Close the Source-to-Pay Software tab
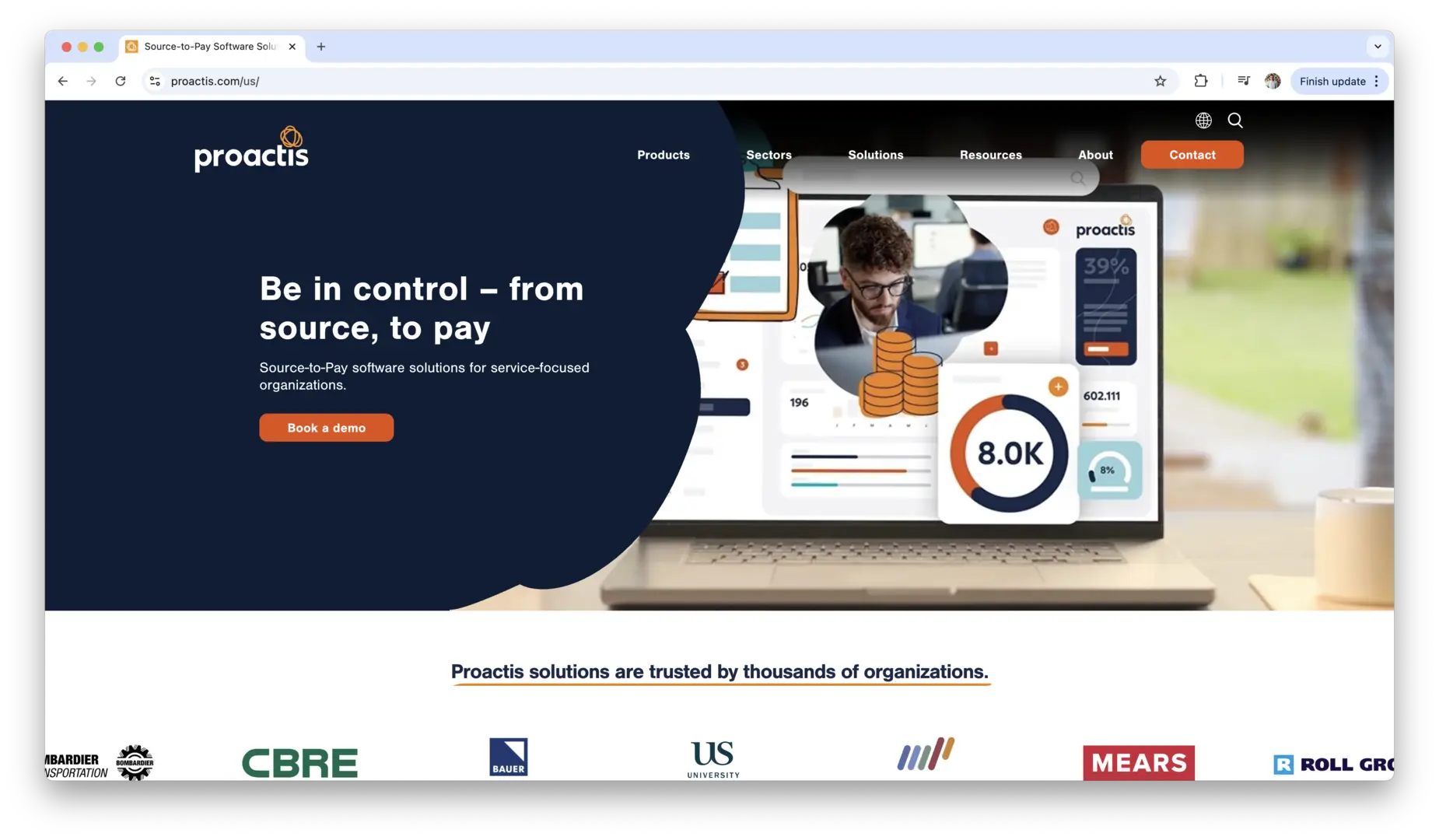 pyautogui.click(x=292, y=47)
